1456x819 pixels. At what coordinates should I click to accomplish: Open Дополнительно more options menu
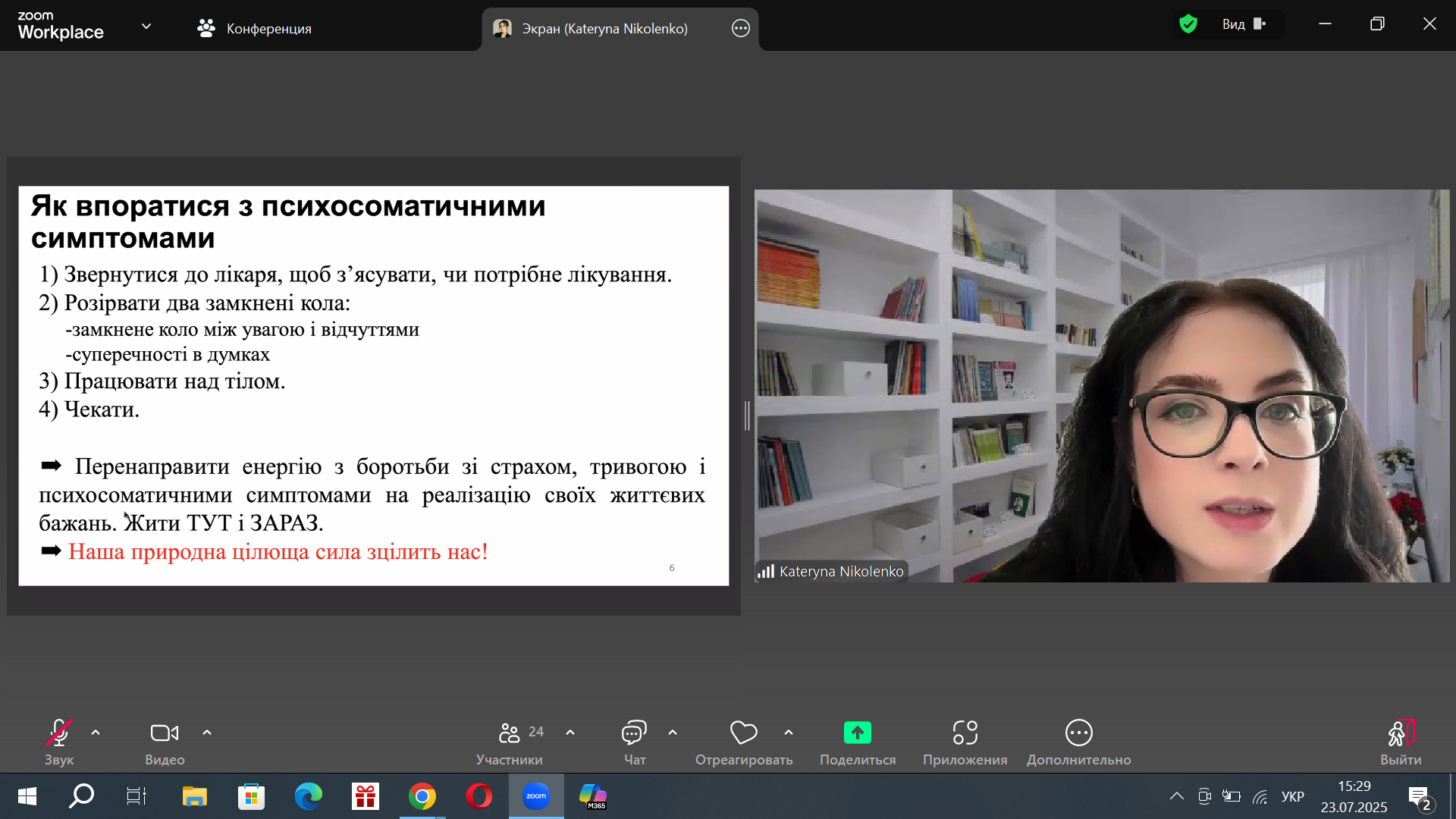coord(1079,742)
